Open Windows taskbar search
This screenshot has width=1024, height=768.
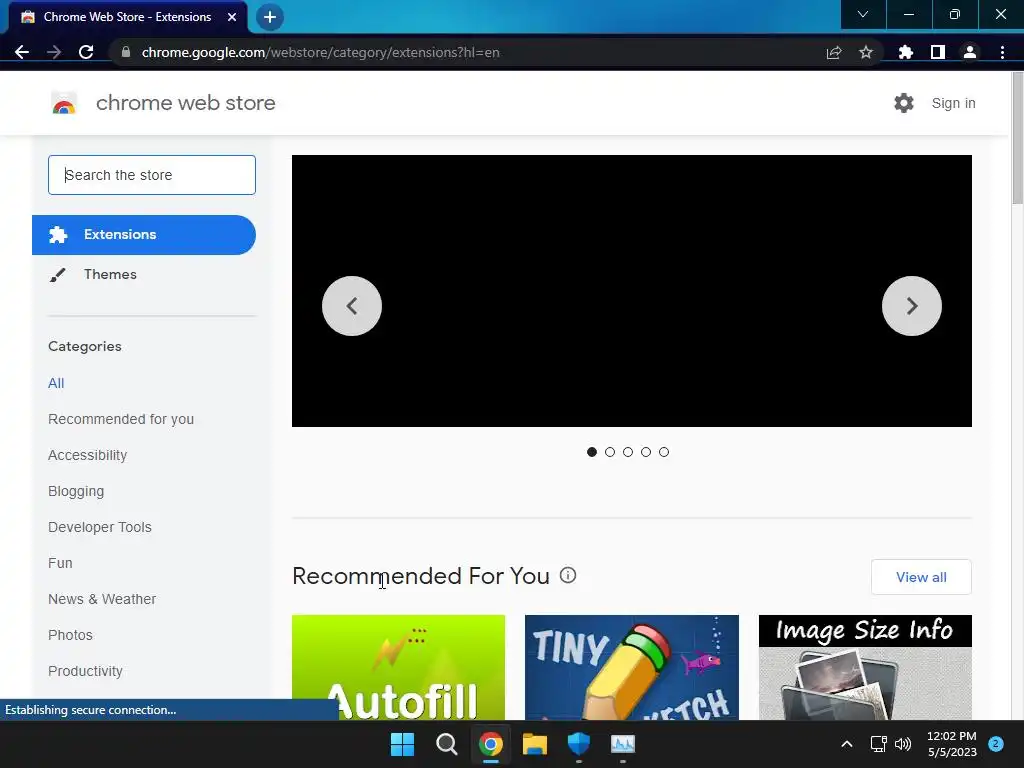coord(447,744)
